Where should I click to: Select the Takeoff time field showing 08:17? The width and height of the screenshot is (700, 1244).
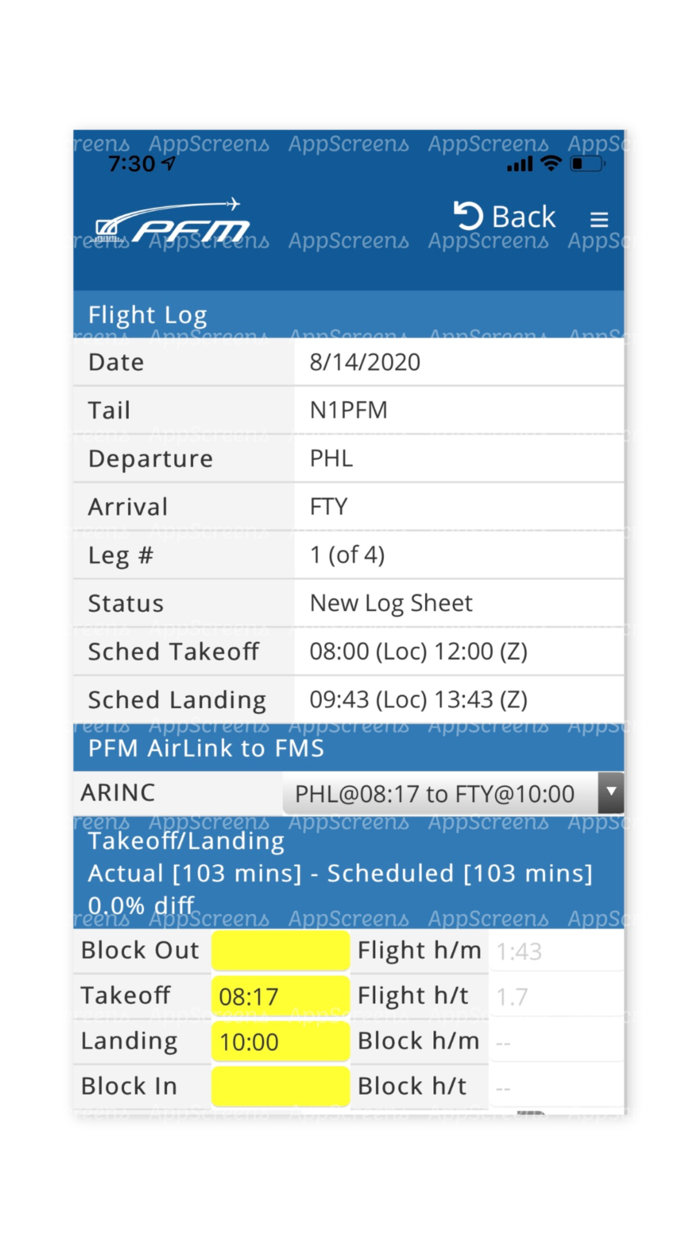point(280,996)
